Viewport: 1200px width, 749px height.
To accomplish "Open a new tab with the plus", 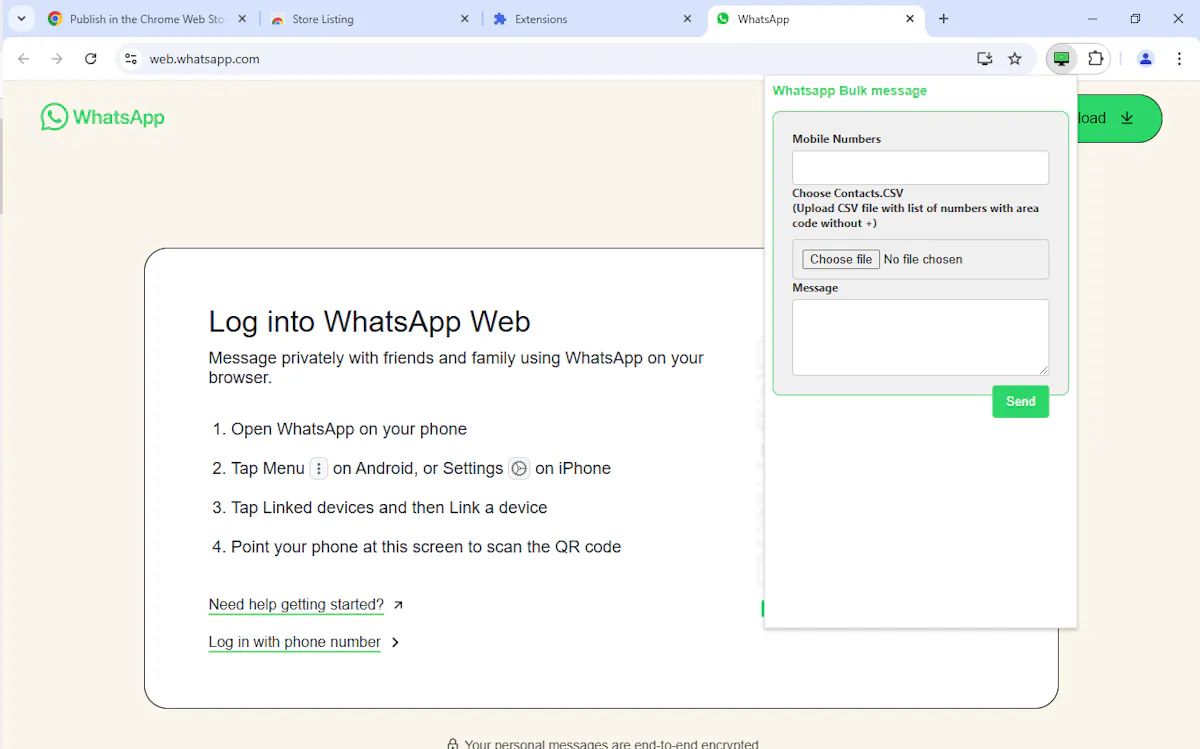I will pyautogui.click(x=944, y=19).
